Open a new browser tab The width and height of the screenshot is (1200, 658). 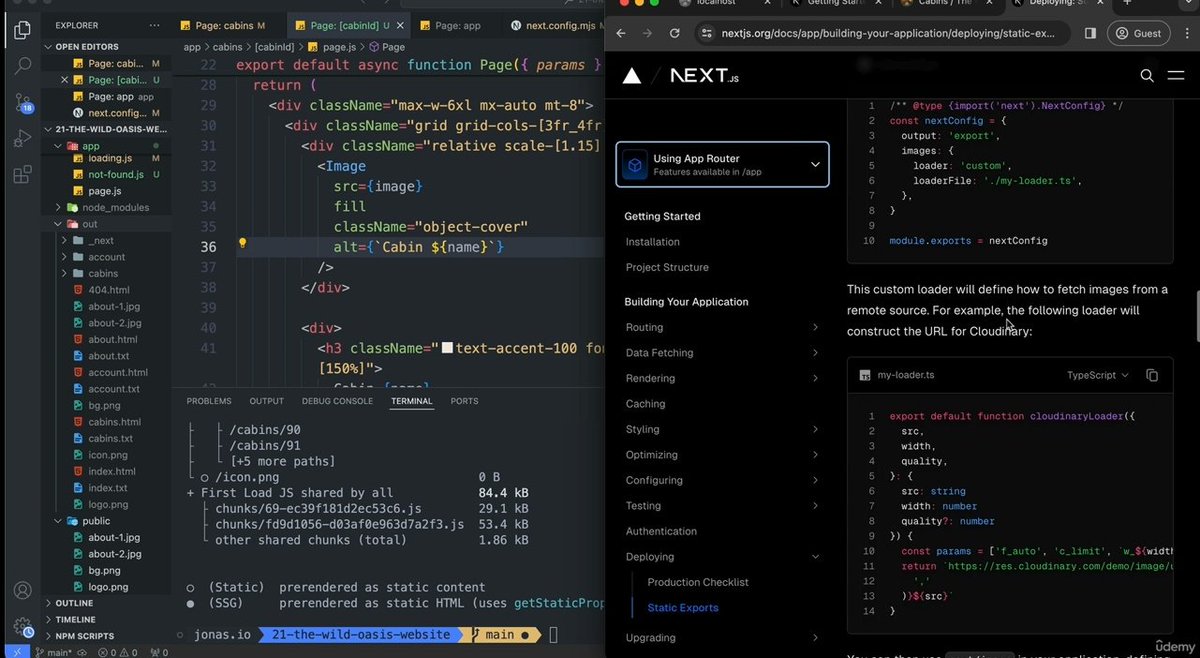click(1126, 3)
